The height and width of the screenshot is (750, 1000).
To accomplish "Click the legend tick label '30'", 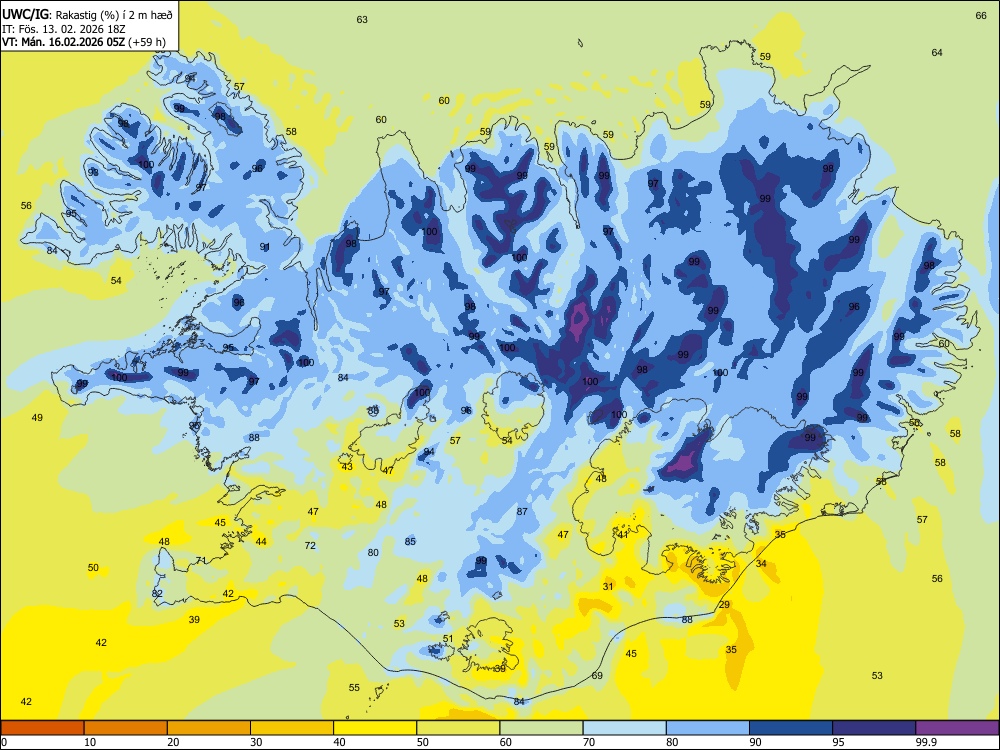I will pyautogui.click(x=256, y=742).
